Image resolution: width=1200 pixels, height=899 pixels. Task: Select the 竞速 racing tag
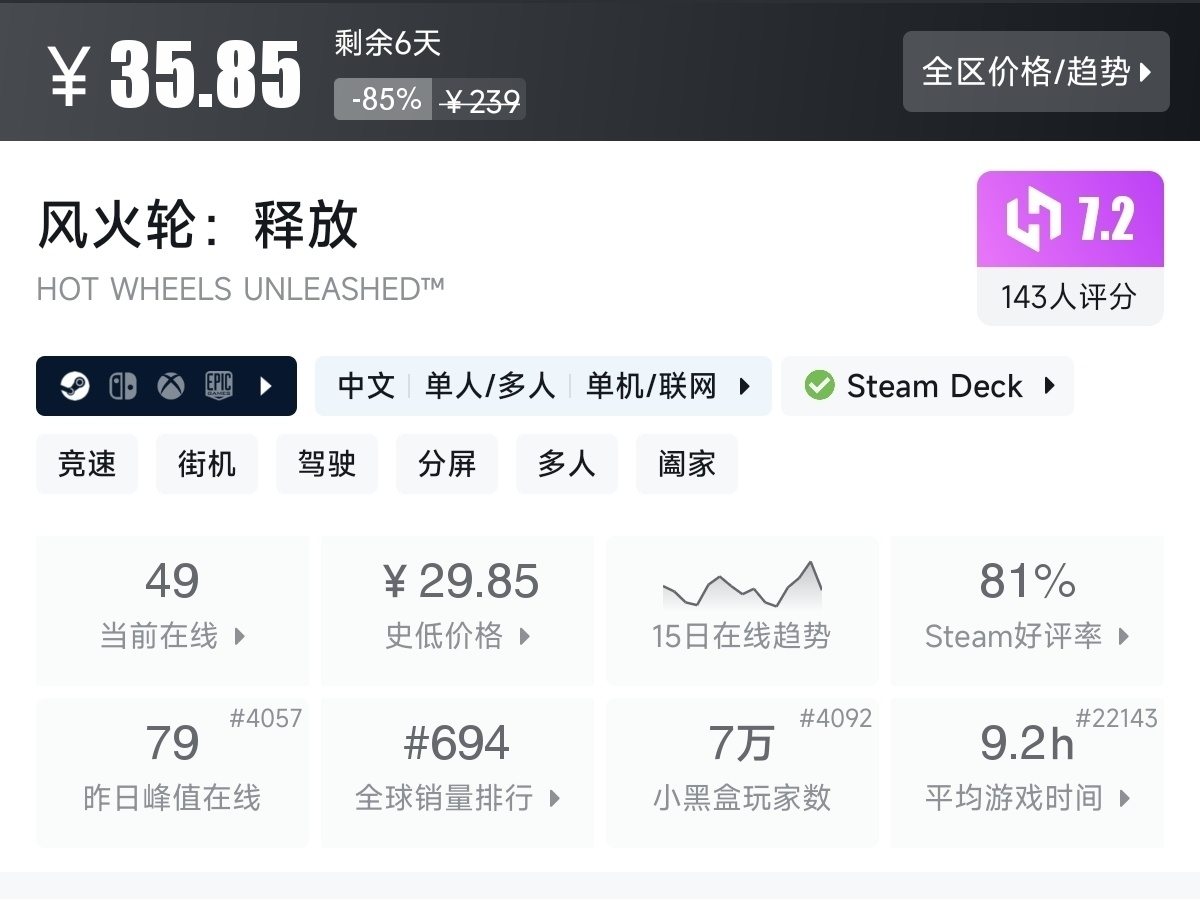pos(87,464)
